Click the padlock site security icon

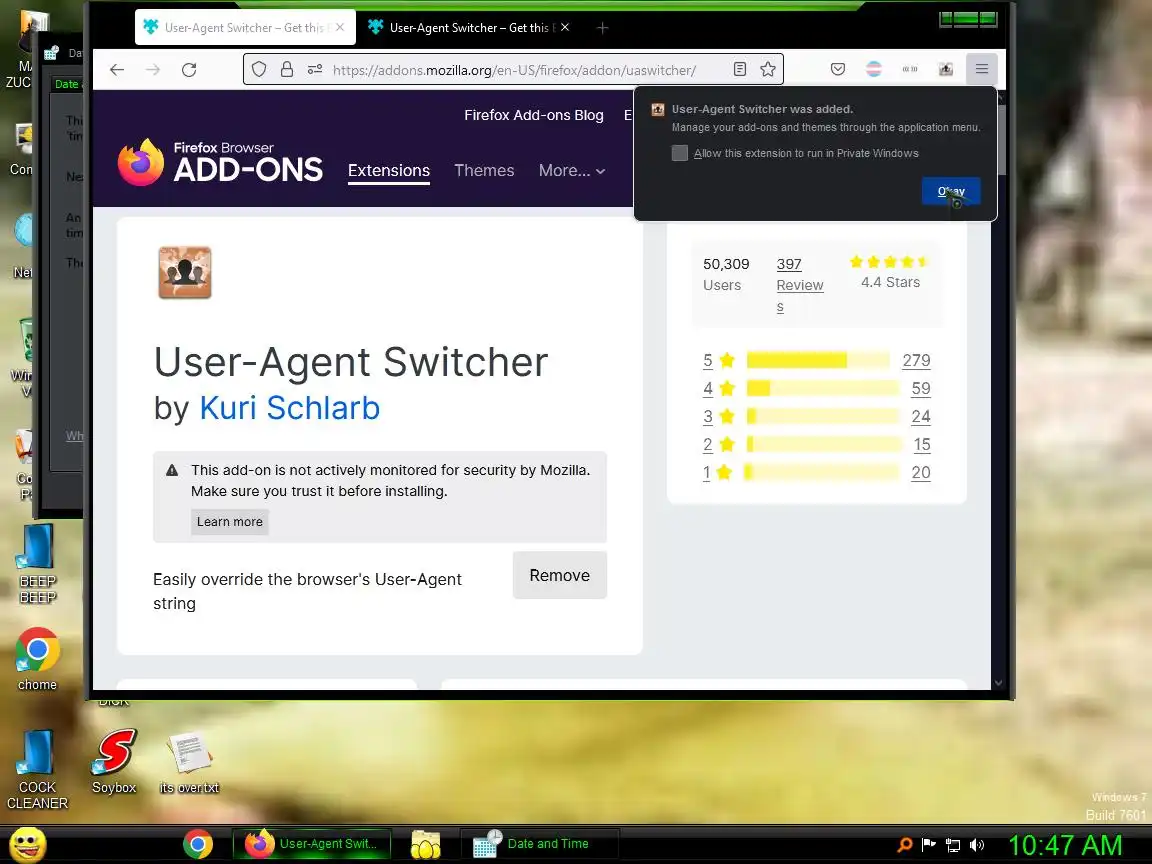[x=287, y=70]
